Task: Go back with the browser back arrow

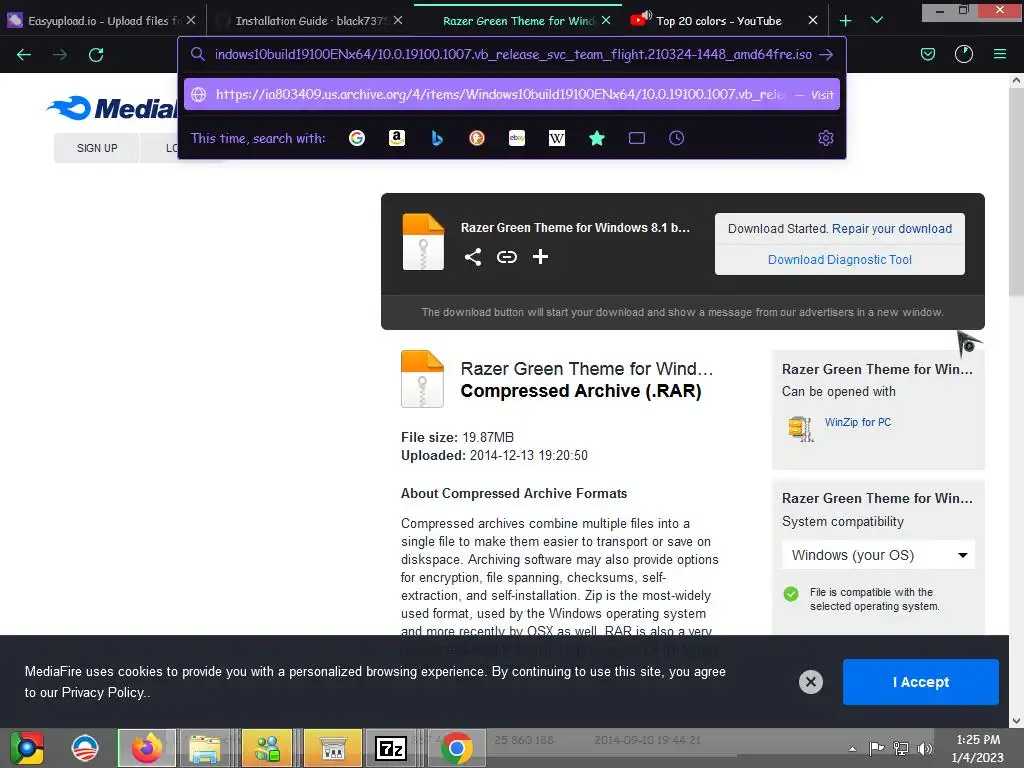Action: pos(24,55)
